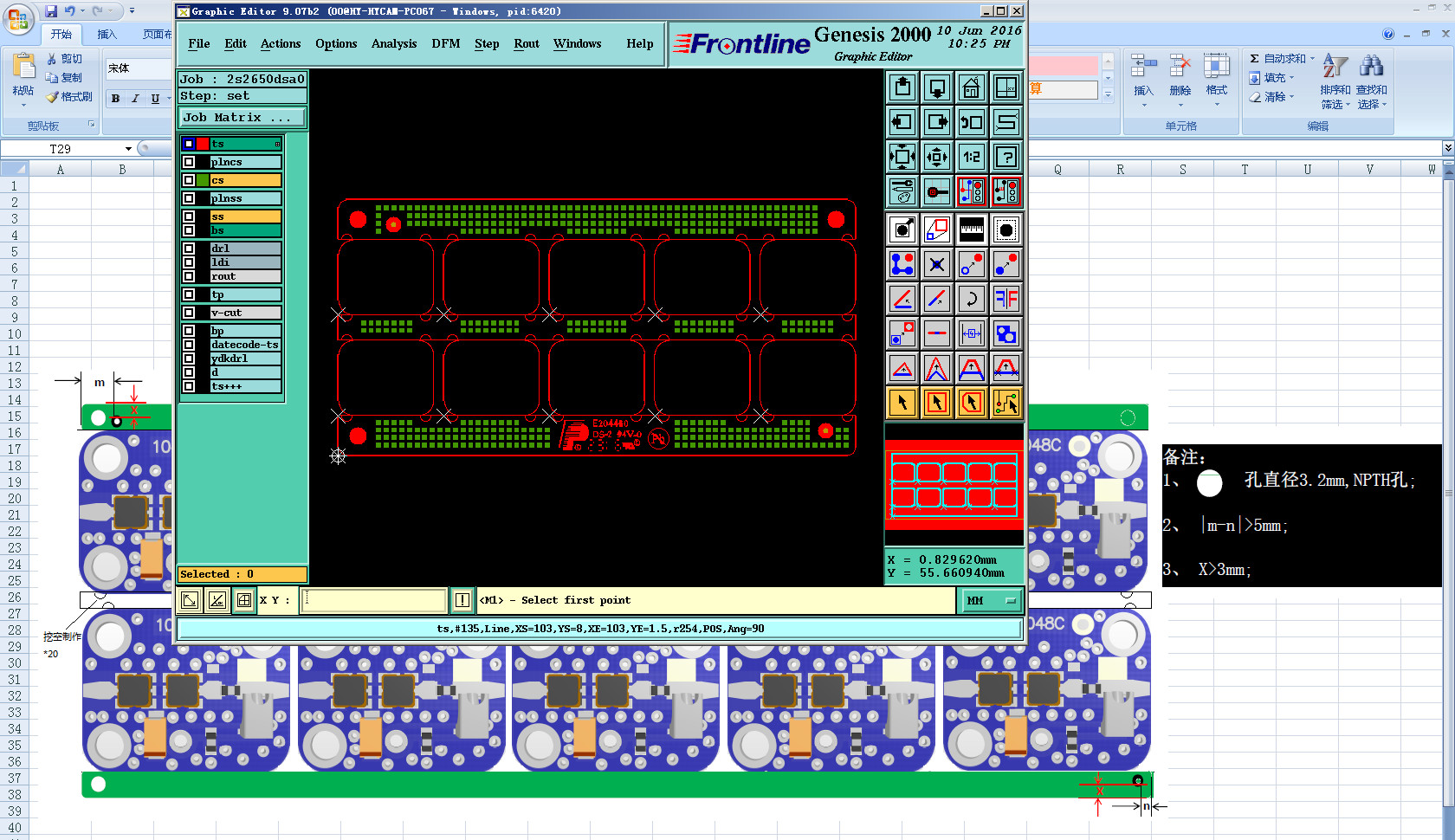1455x840 pixels.
Task: Click the overlapping blue shapes icon
Action: click(1006, 333)
